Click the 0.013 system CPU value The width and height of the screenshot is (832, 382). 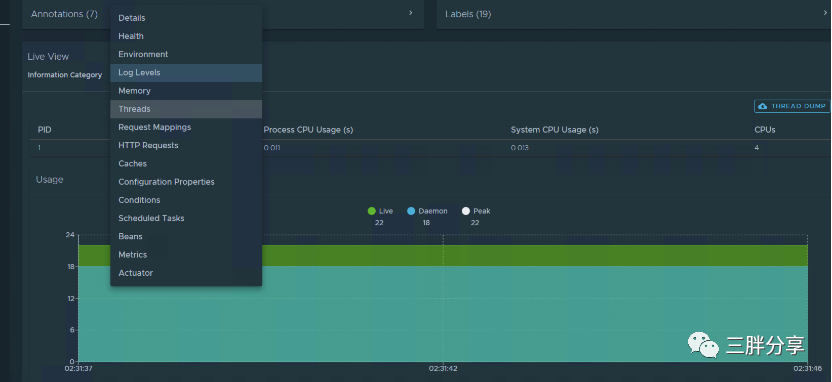coord(519,148)
